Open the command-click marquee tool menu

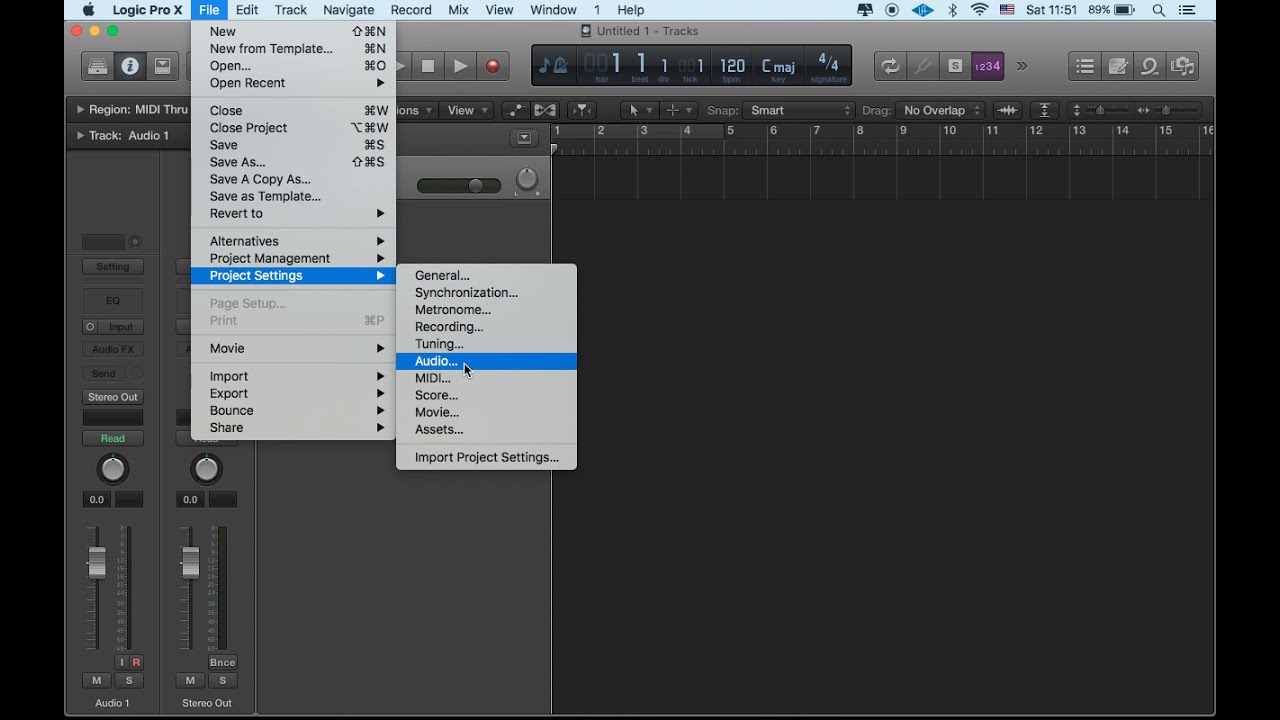(x=678, y=110)
